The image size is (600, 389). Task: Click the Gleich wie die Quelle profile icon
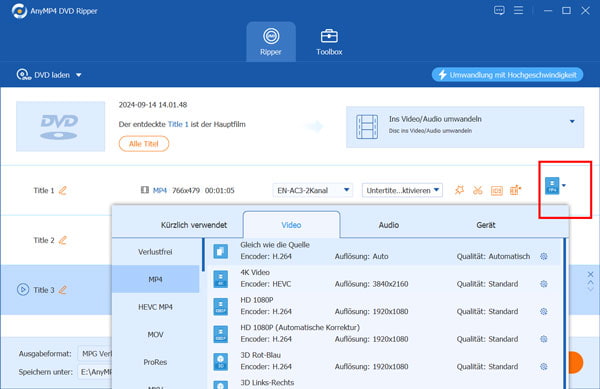(221, 251)
